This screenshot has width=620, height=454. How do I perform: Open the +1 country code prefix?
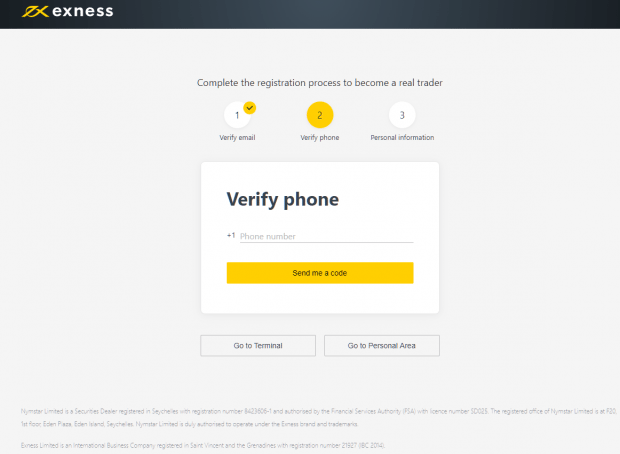pyautogui.click(x=231, y=236)
